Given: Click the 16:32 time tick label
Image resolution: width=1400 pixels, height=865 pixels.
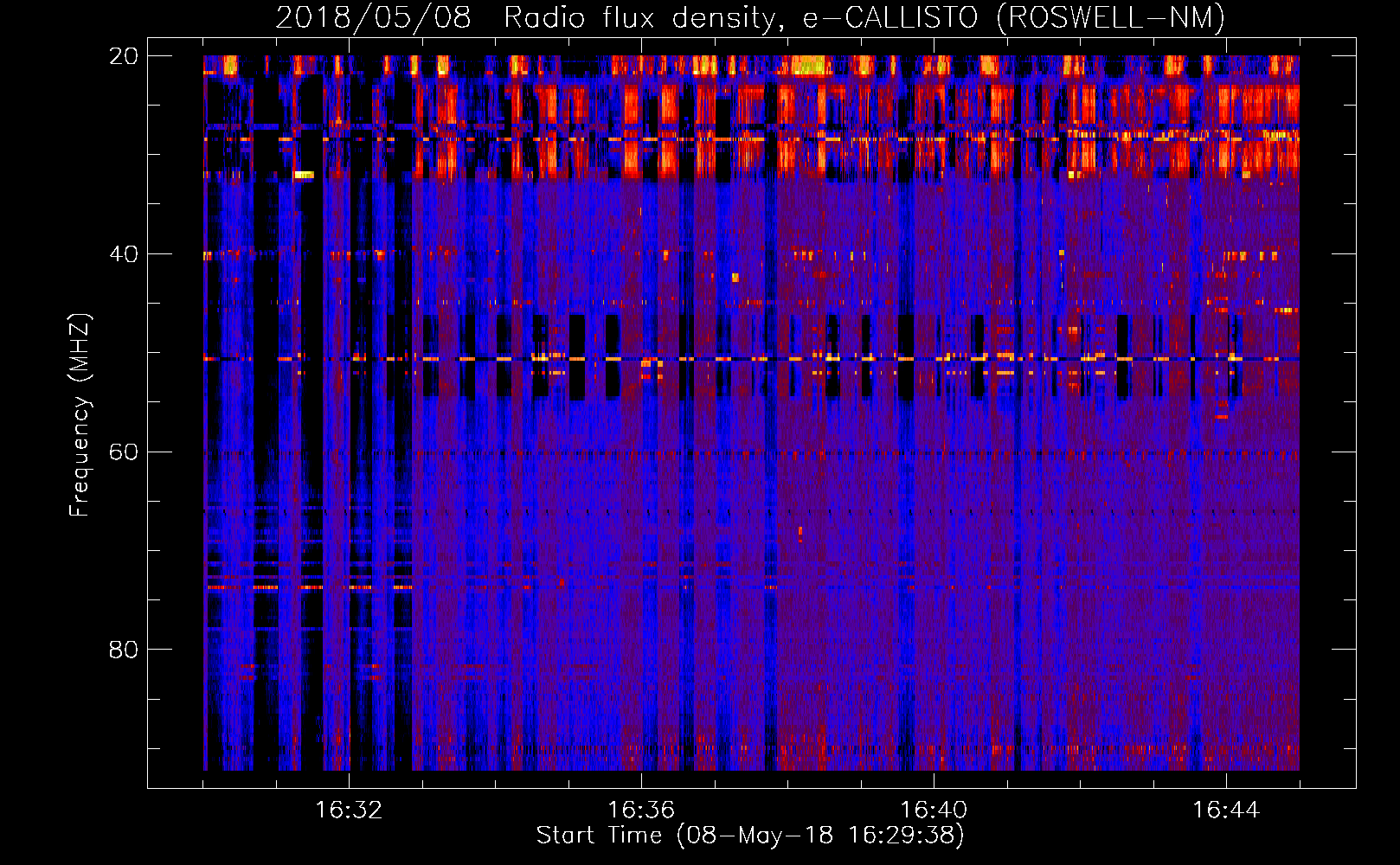Looking at the screenshot, I should [x=349, y=811].
